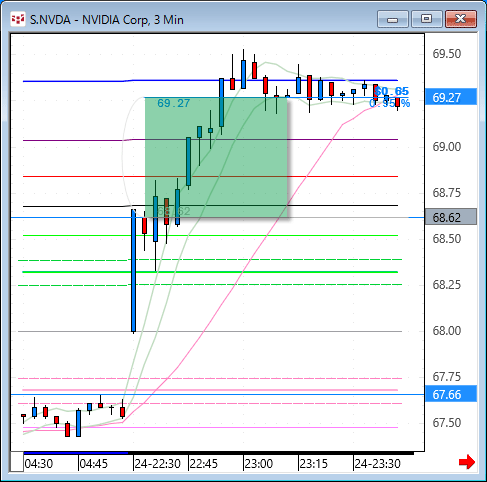Screen dimensions: 487x482
Task: Click the 67.50 price scale label
Action: [447, 422]
